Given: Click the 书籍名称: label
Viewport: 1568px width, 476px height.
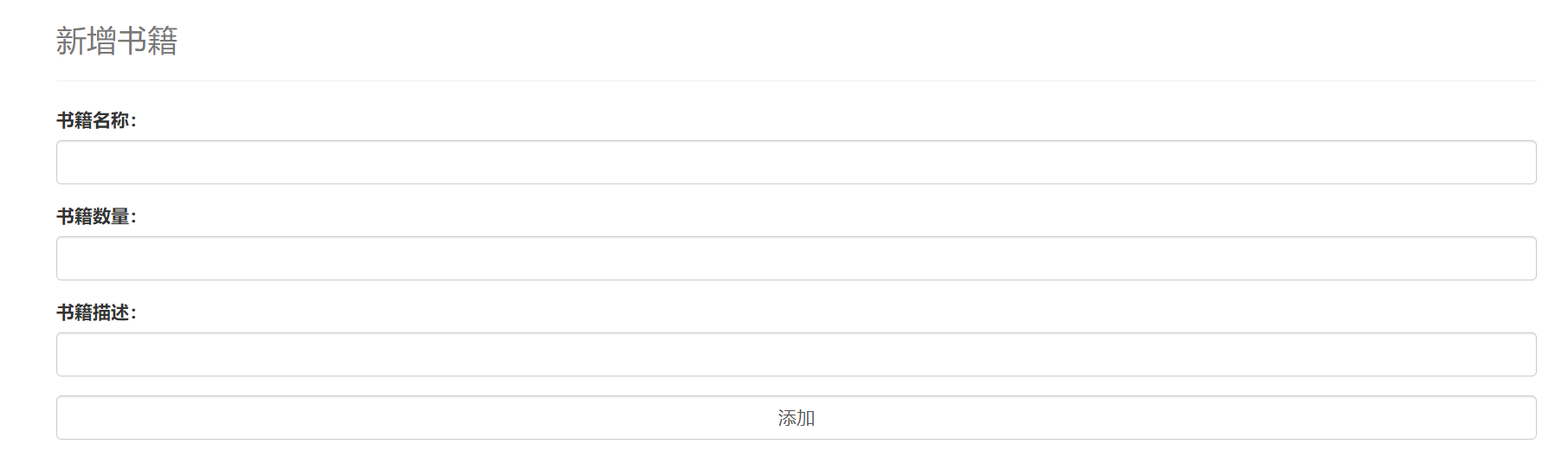Looking at the screenshot, I should [96, 120].
